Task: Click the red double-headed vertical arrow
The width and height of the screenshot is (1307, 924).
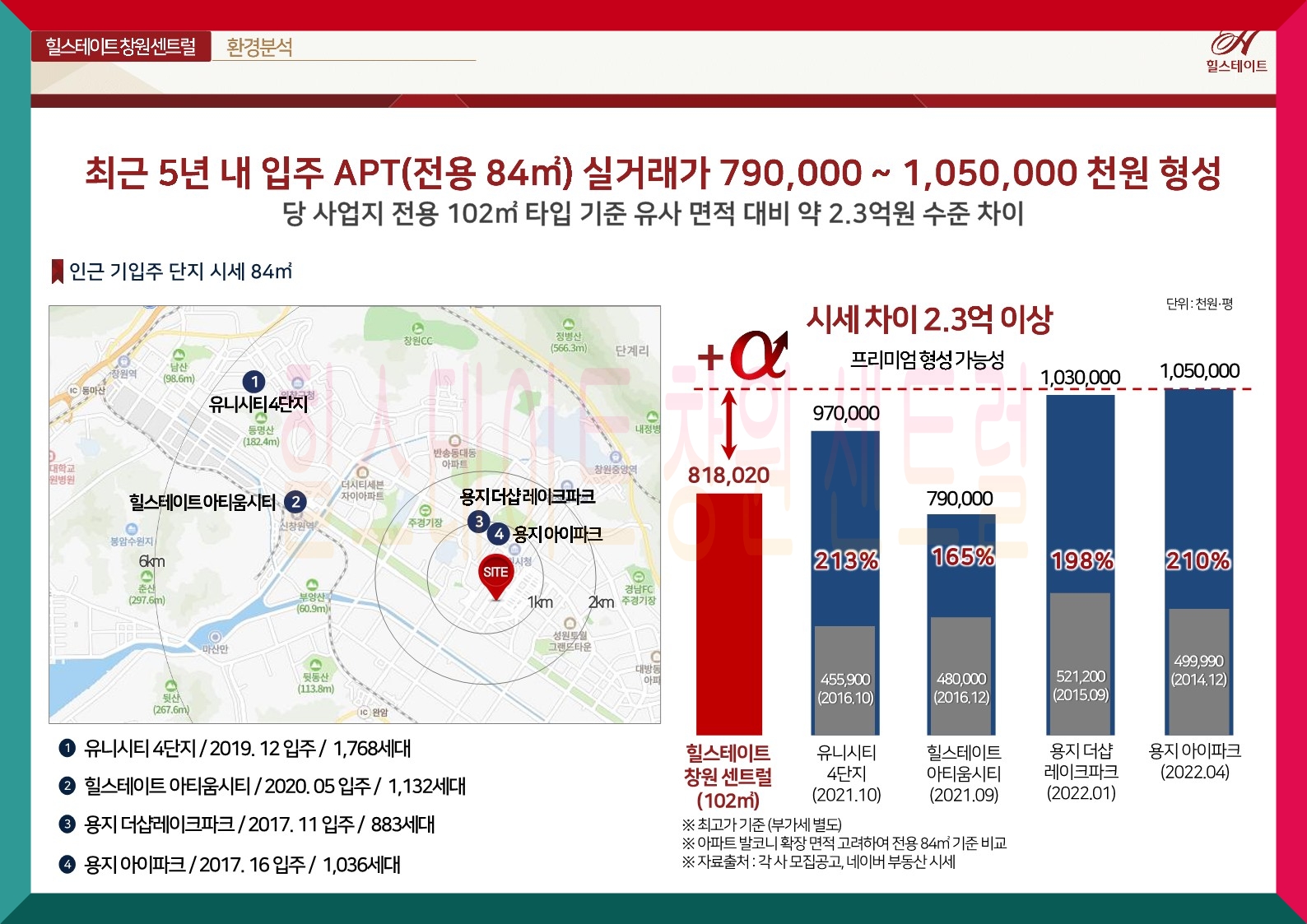Action: pos(728,425)
